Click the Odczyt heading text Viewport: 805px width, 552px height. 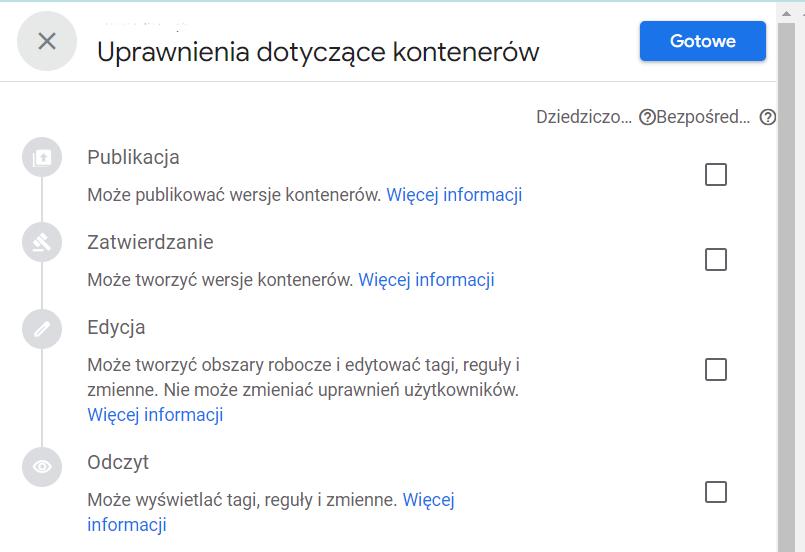pos(118,462)
